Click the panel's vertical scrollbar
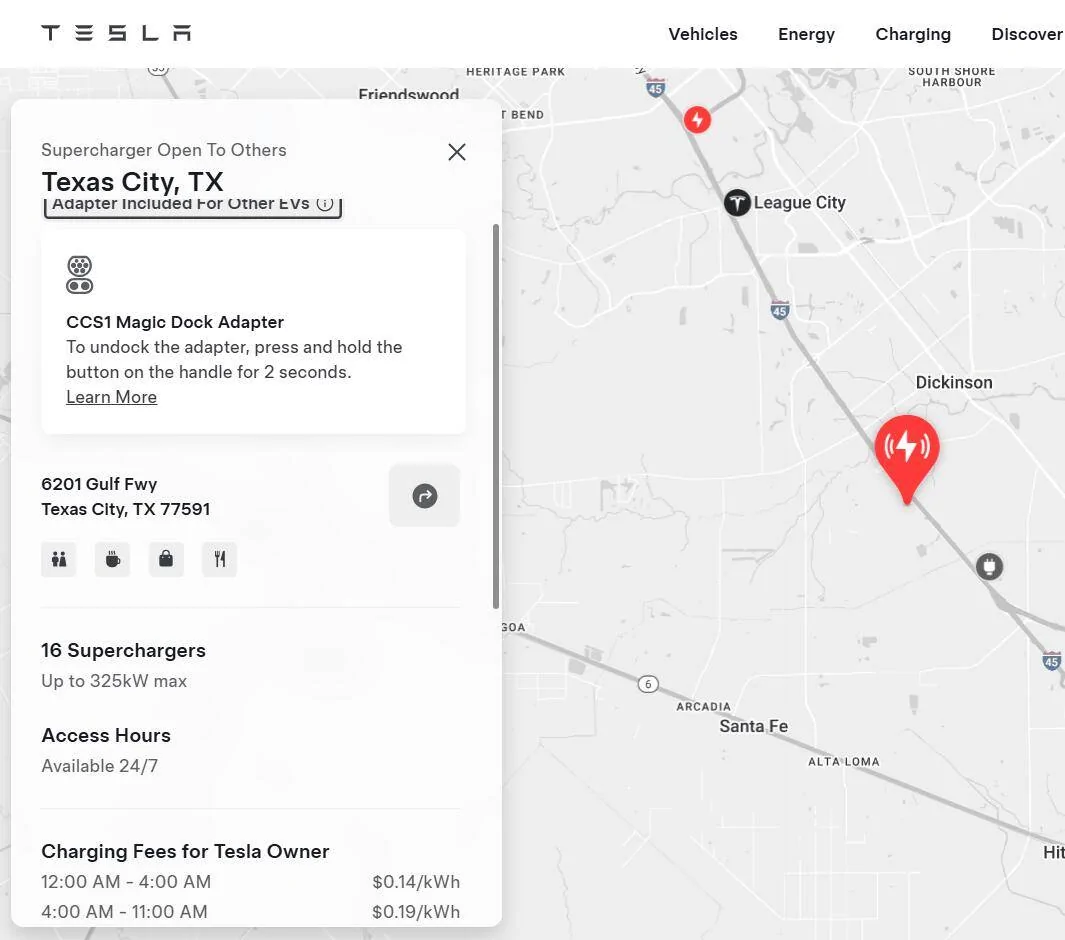This screenshot has height=940, width=1065. point(496,416)
